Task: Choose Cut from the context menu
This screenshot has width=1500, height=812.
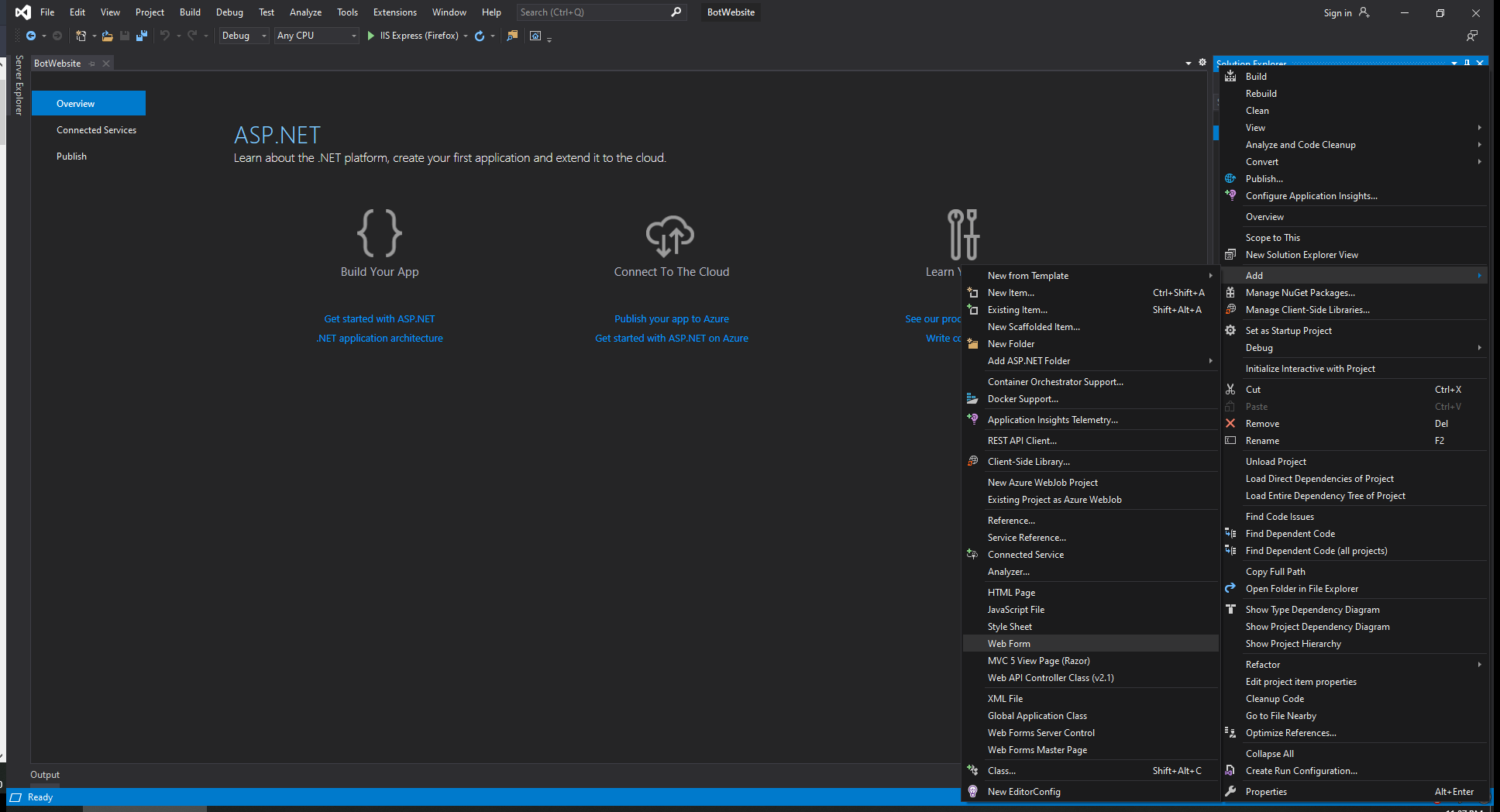Action: pyautogui.click(x=1354, y=390)
